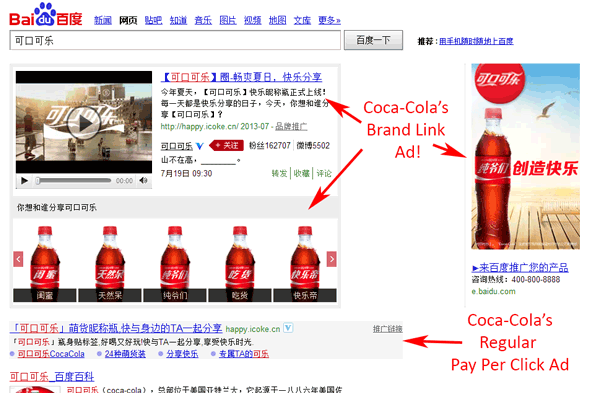Click the e.baidu.com address text
Image resolution: width=600 pixels, height=393 pixels.
493,291
